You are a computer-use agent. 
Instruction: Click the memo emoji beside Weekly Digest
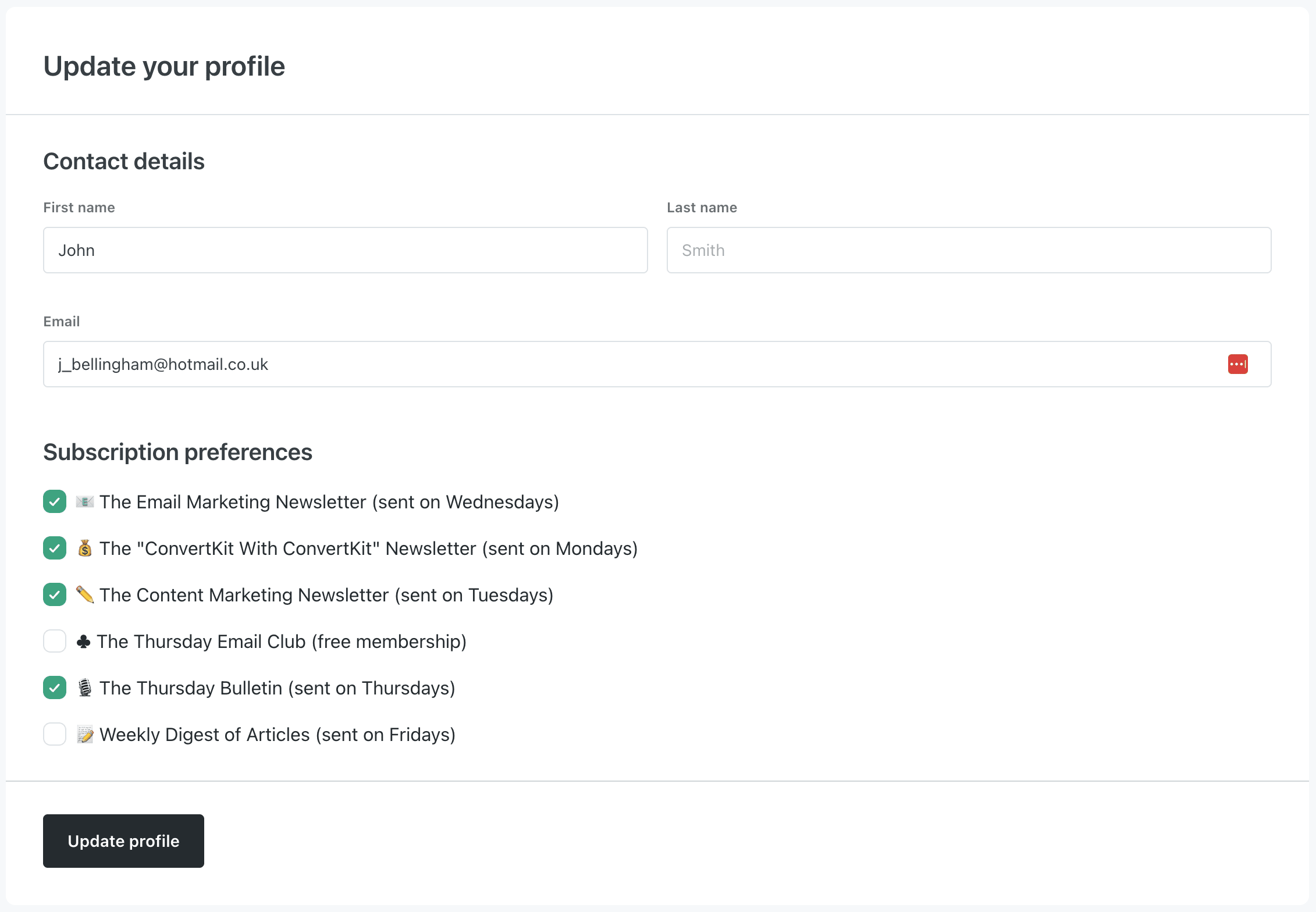[x=85, y=735]
